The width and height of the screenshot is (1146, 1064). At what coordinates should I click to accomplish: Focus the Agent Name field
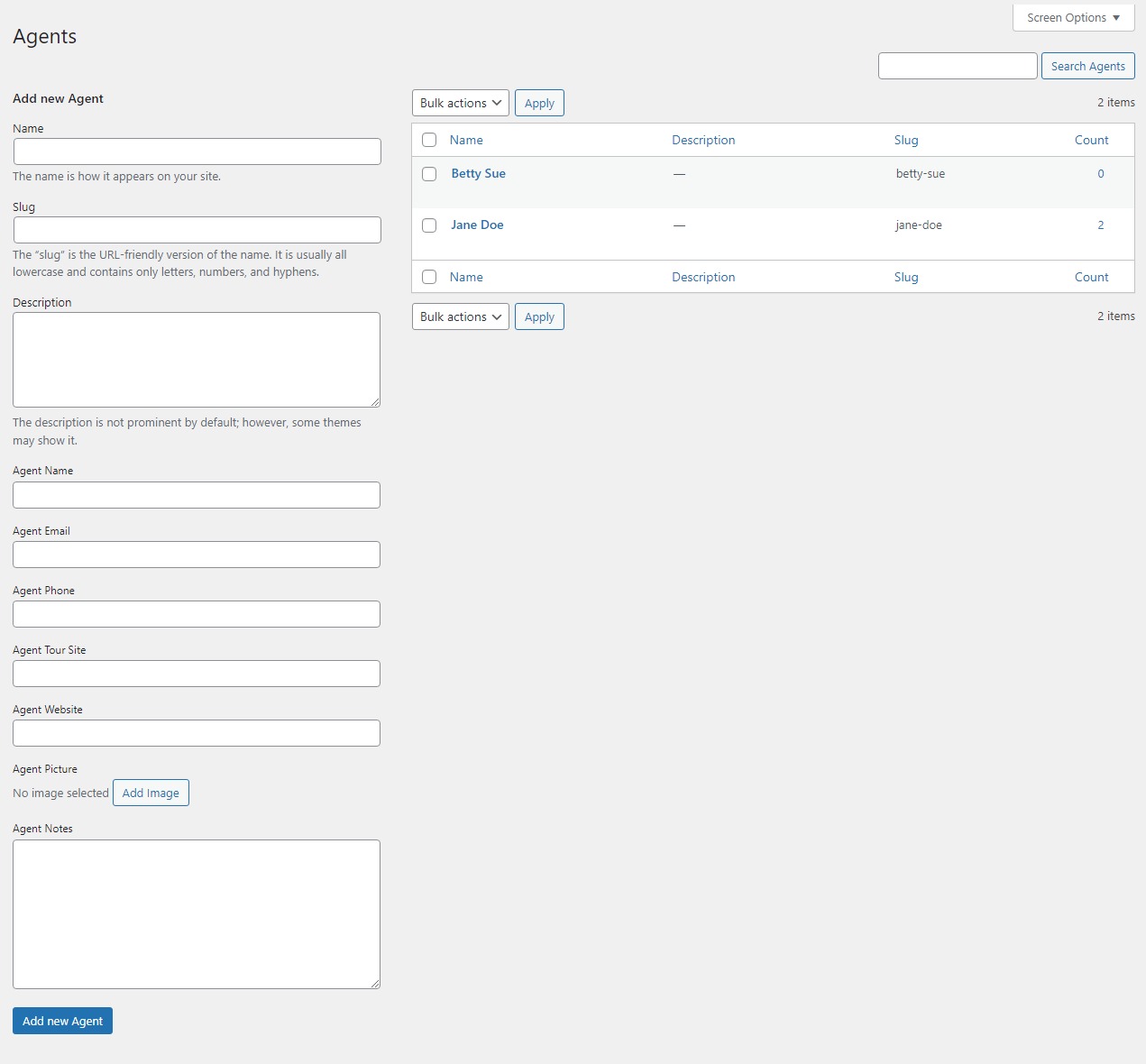197,495
